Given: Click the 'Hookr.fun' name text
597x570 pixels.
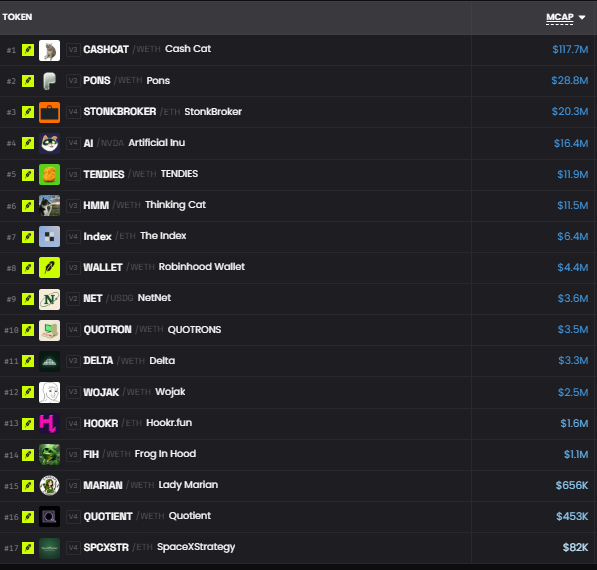Looking at the screenshot, I should [x=169, y=423].
